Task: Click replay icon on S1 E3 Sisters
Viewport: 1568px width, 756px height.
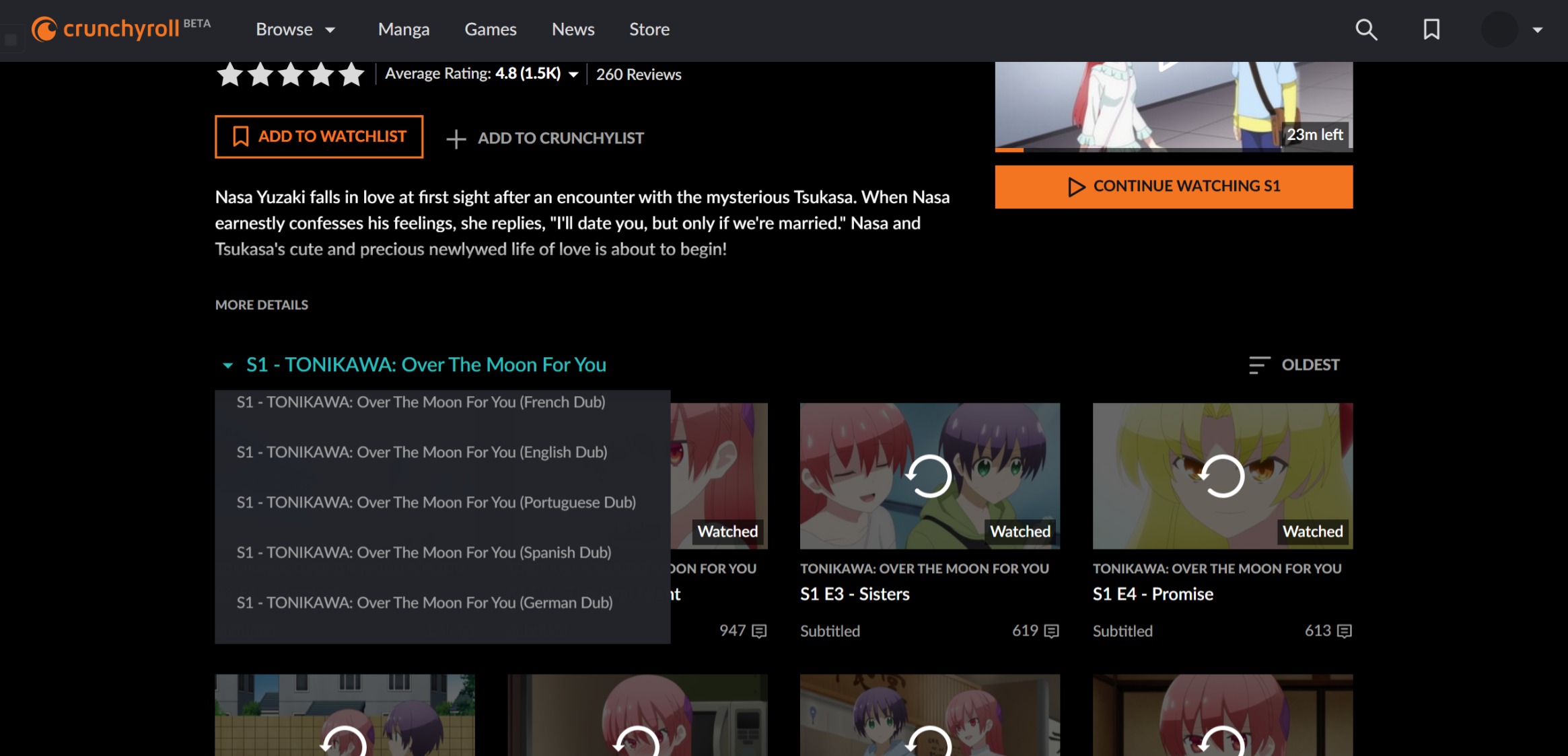Action: 929,476
